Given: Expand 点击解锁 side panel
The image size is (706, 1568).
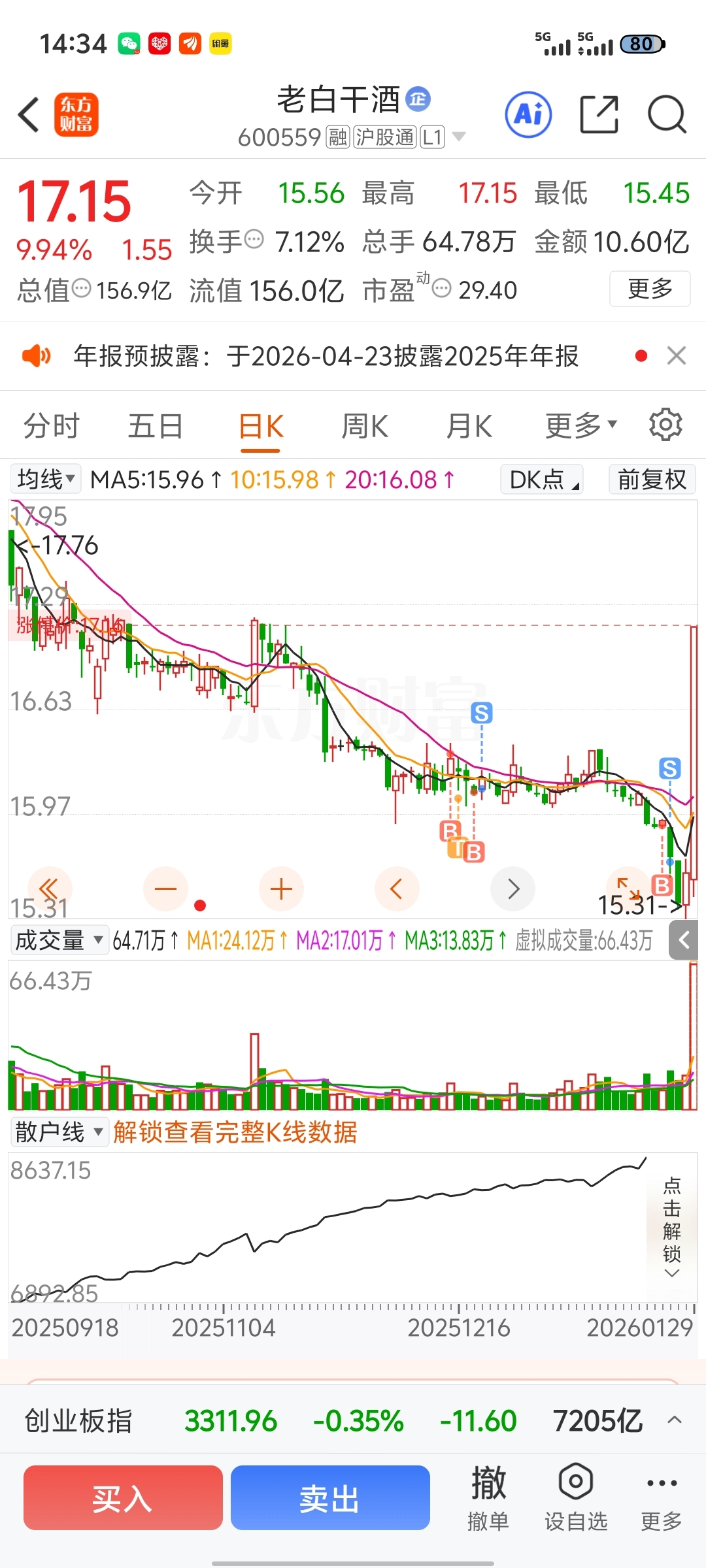Looking at the screenshot, I should (x=672, y=1227).
